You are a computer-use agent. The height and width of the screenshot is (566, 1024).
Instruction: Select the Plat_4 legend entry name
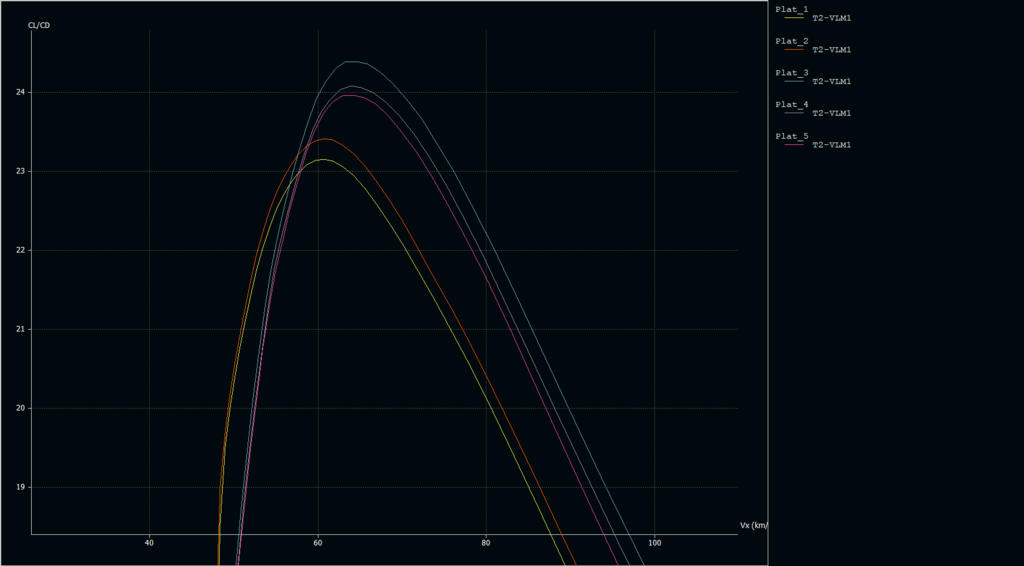(792, 104)
